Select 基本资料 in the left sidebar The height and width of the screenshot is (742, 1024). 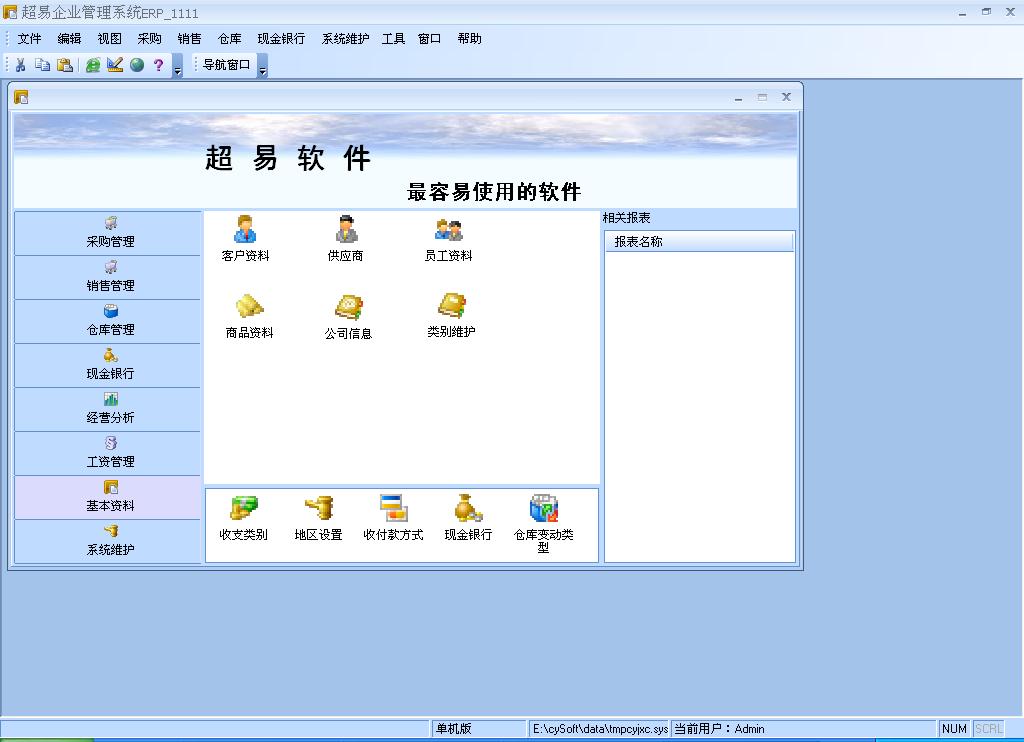[108, 498]
